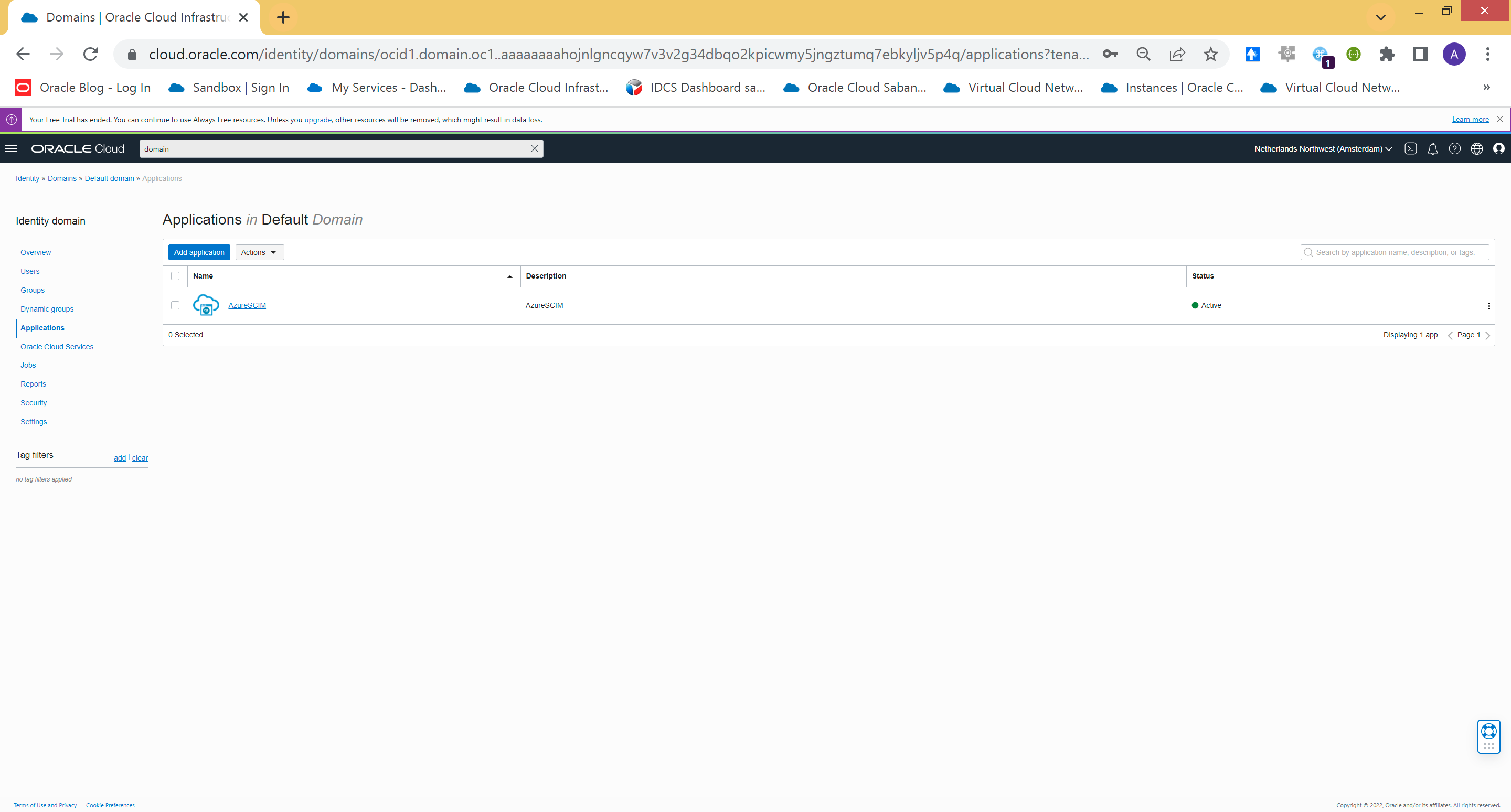Open the Netherlands Northwest region selector
The image size is (1511, 812).
(1322, 148)
